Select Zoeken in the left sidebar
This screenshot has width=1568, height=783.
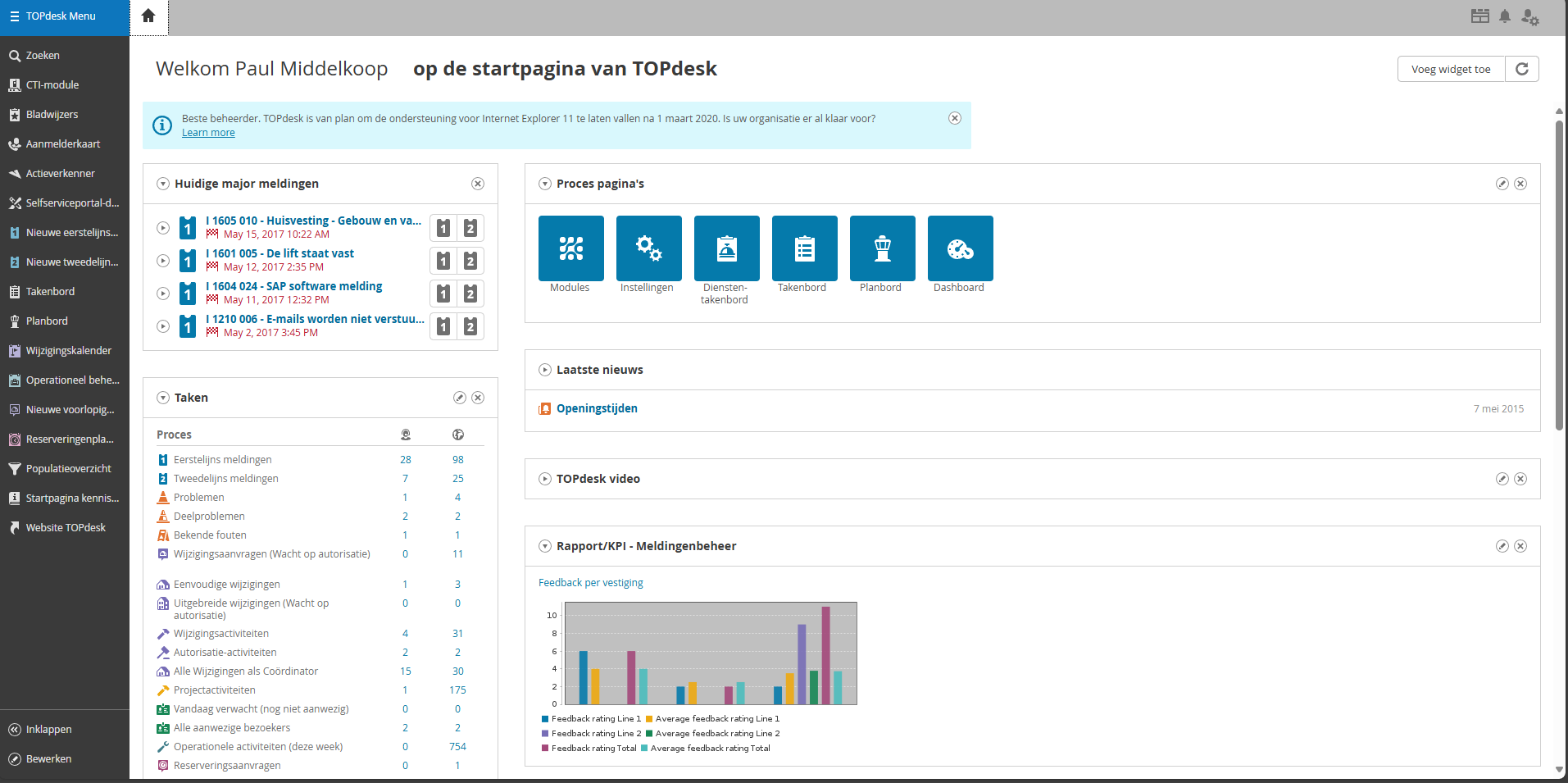pyautogui.click(x=41, y=55)
